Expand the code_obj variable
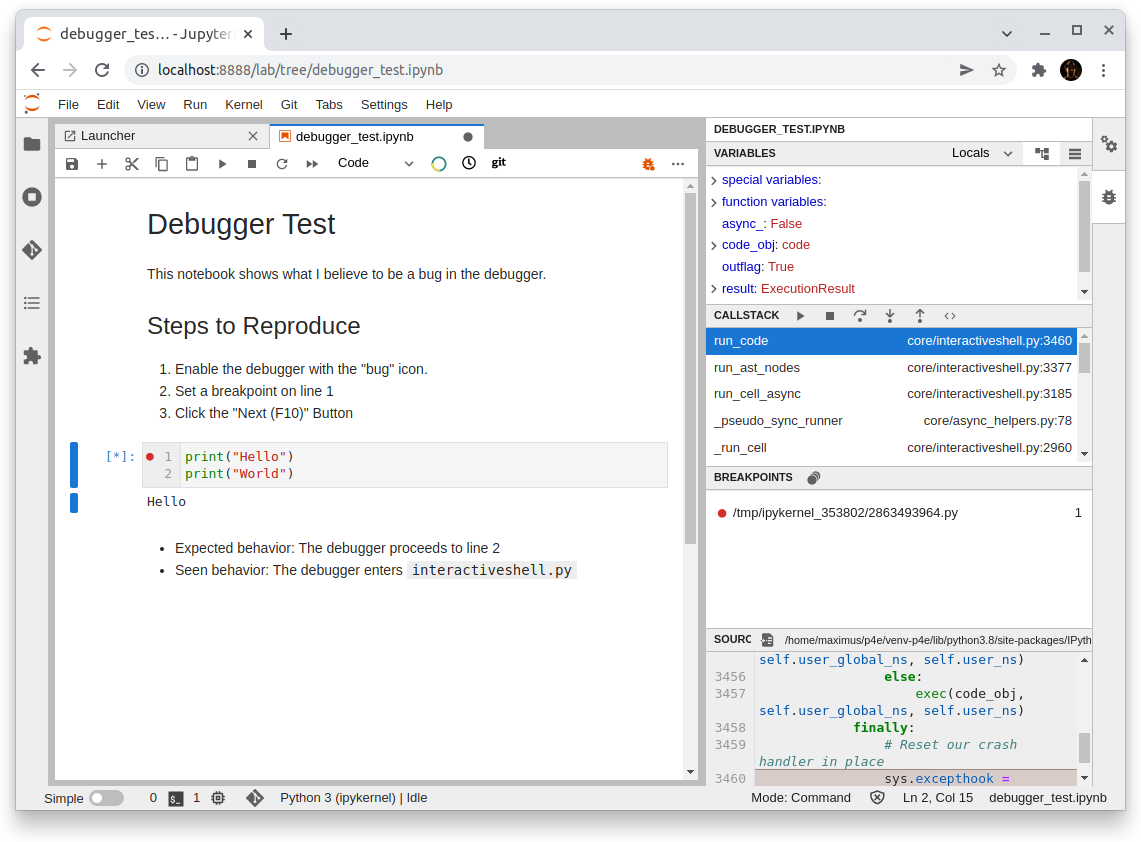Screen dimensions: 1141x842 [715, 245]
